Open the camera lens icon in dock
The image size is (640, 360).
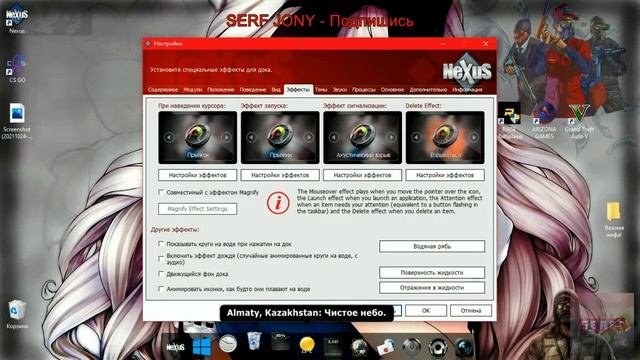(x=464, y=347)
